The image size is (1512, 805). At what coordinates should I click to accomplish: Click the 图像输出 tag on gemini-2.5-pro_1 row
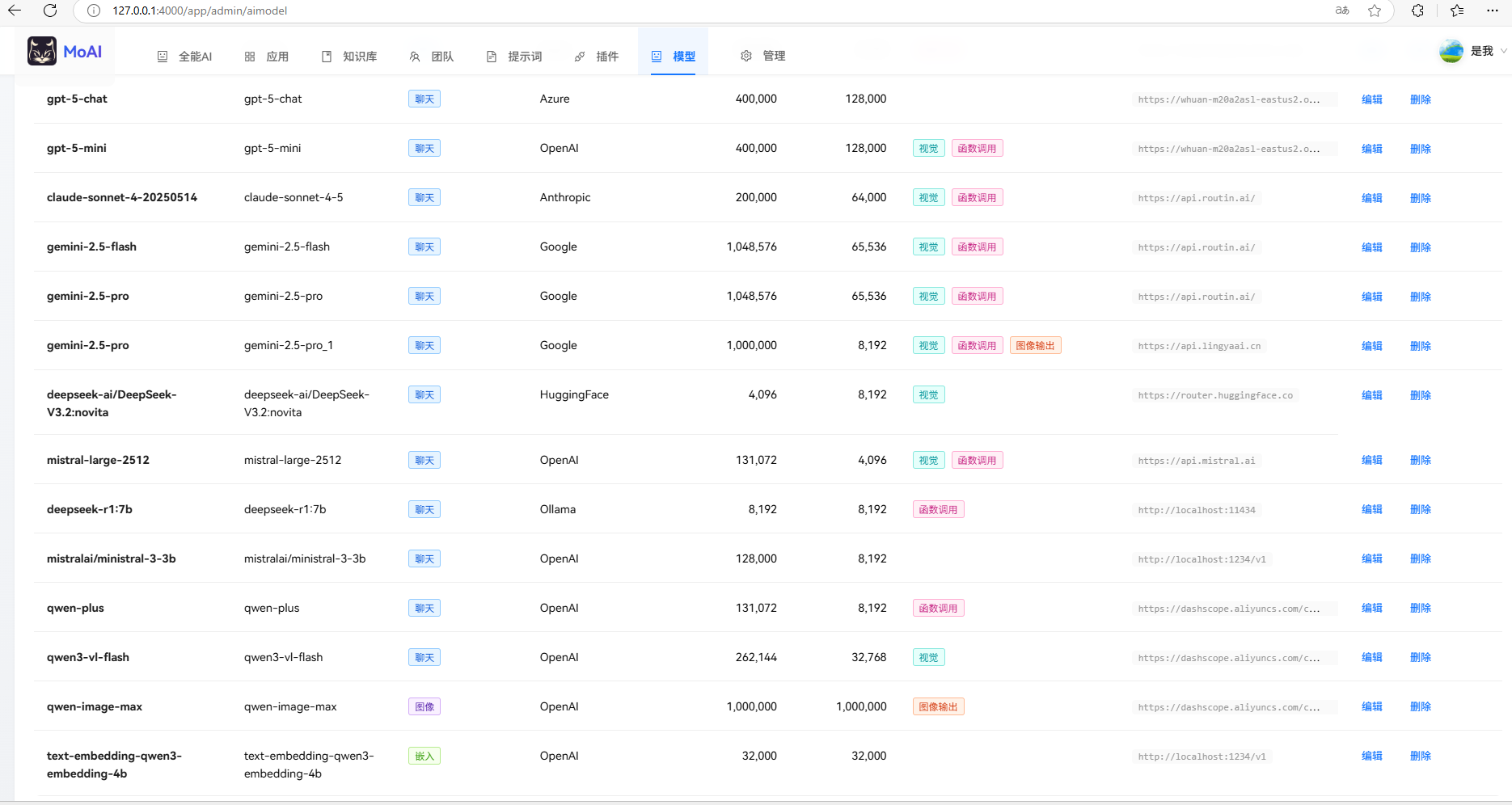point(1035,346)
